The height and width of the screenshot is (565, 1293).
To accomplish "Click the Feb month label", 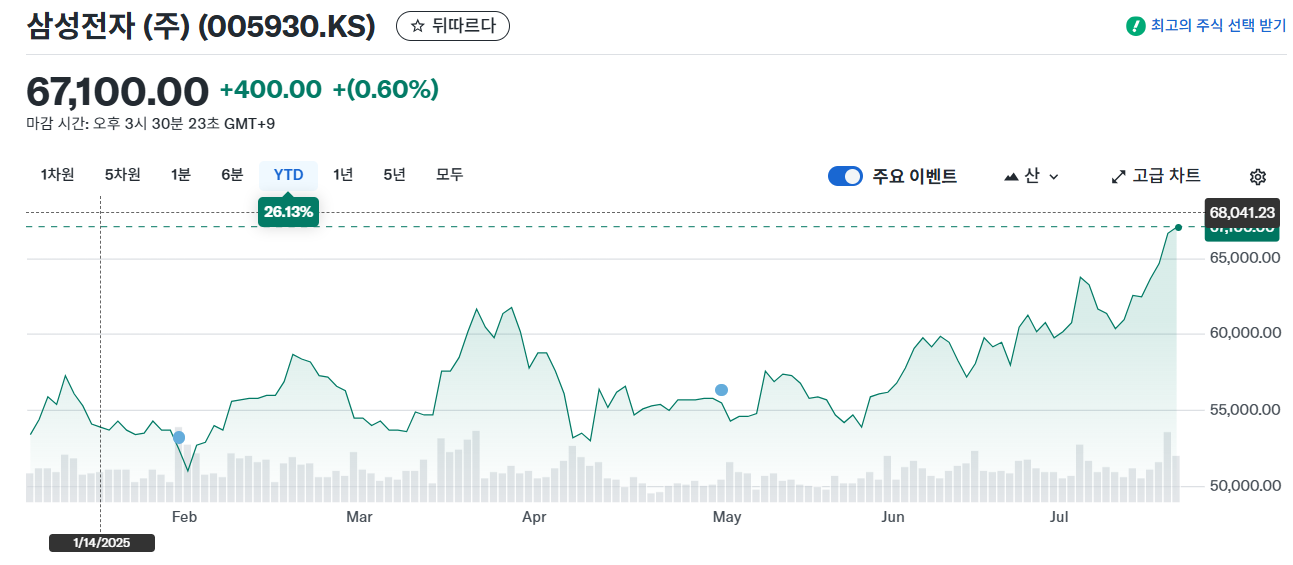I will [x=185, y=517].
